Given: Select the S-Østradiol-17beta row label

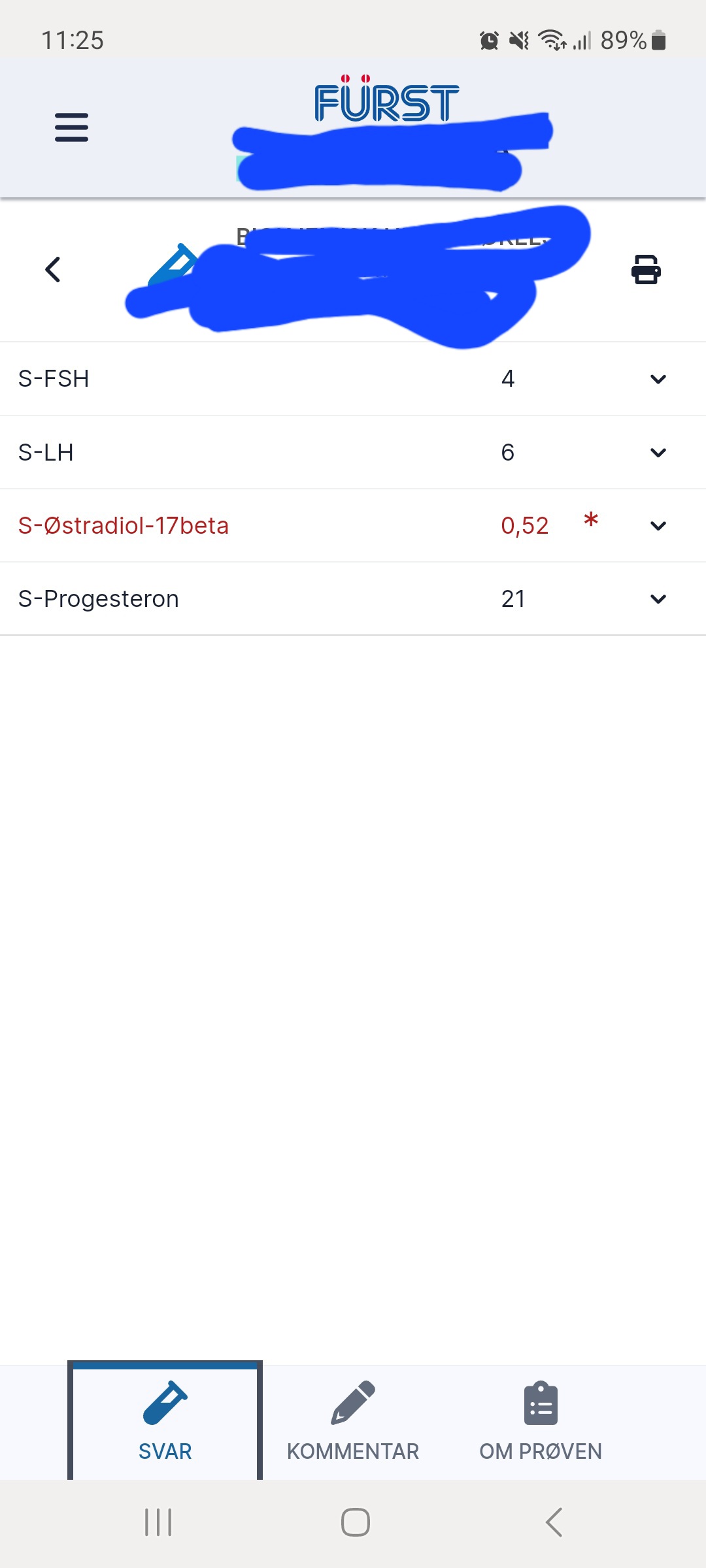Looking at the screenshot, I should [x=124, y=525].
